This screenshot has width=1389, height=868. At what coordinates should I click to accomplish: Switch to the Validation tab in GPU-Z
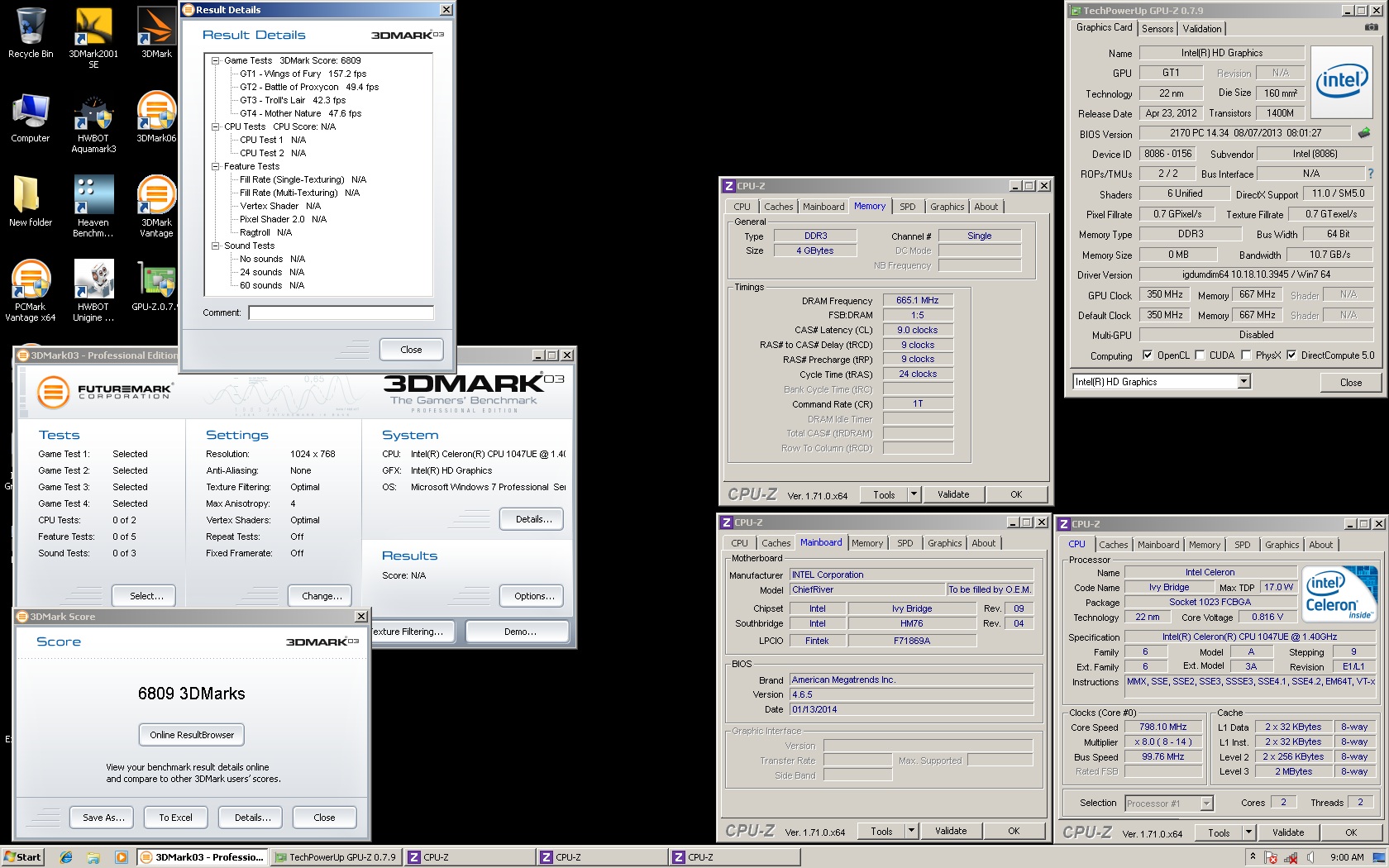(x=1201, y=28)
